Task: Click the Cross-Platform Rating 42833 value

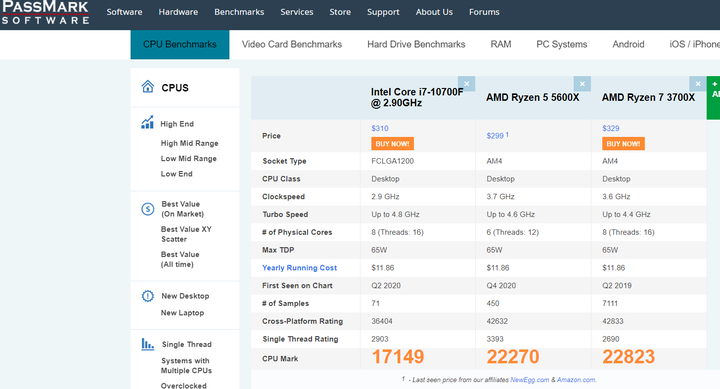Action: pos(613,321)
